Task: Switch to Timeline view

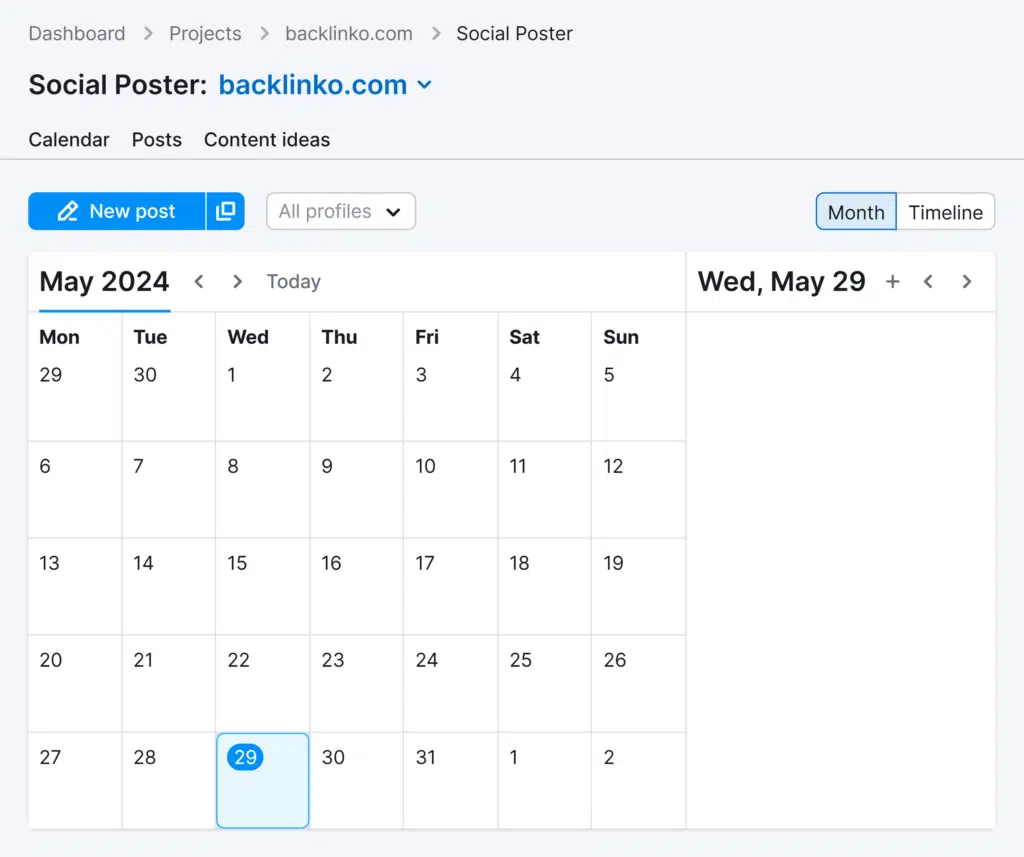Action: pyautogui.click(x=945, y=212)
